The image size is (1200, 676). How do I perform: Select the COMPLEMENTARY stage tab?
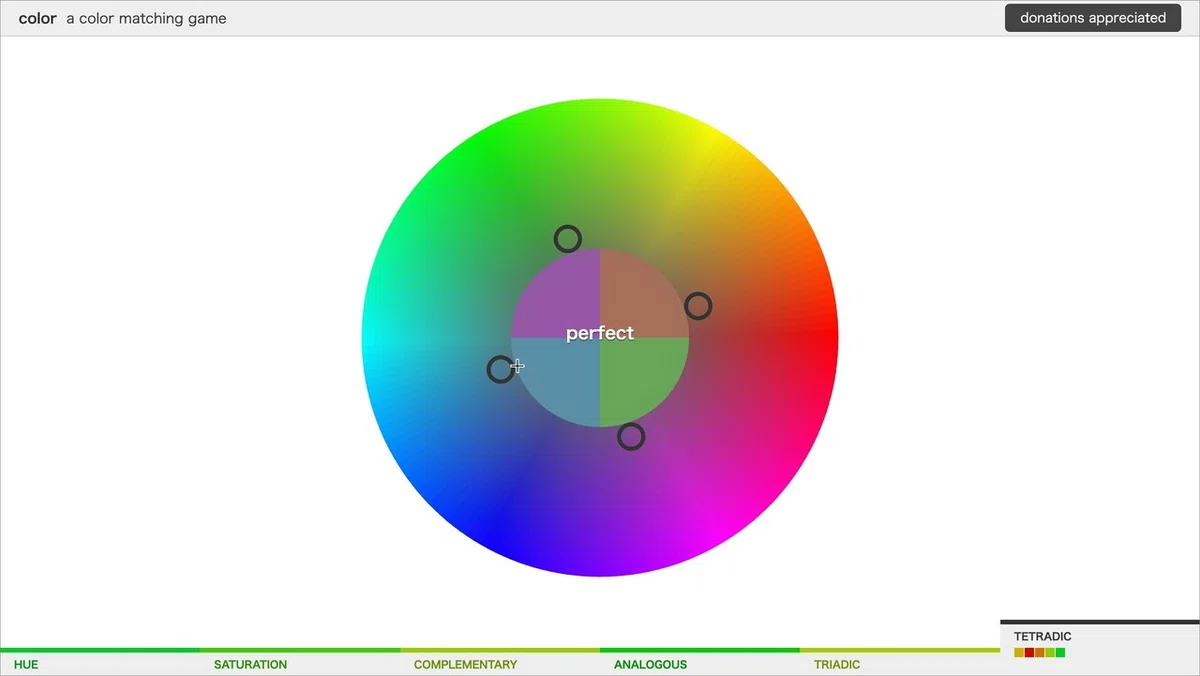click(500, 662)
